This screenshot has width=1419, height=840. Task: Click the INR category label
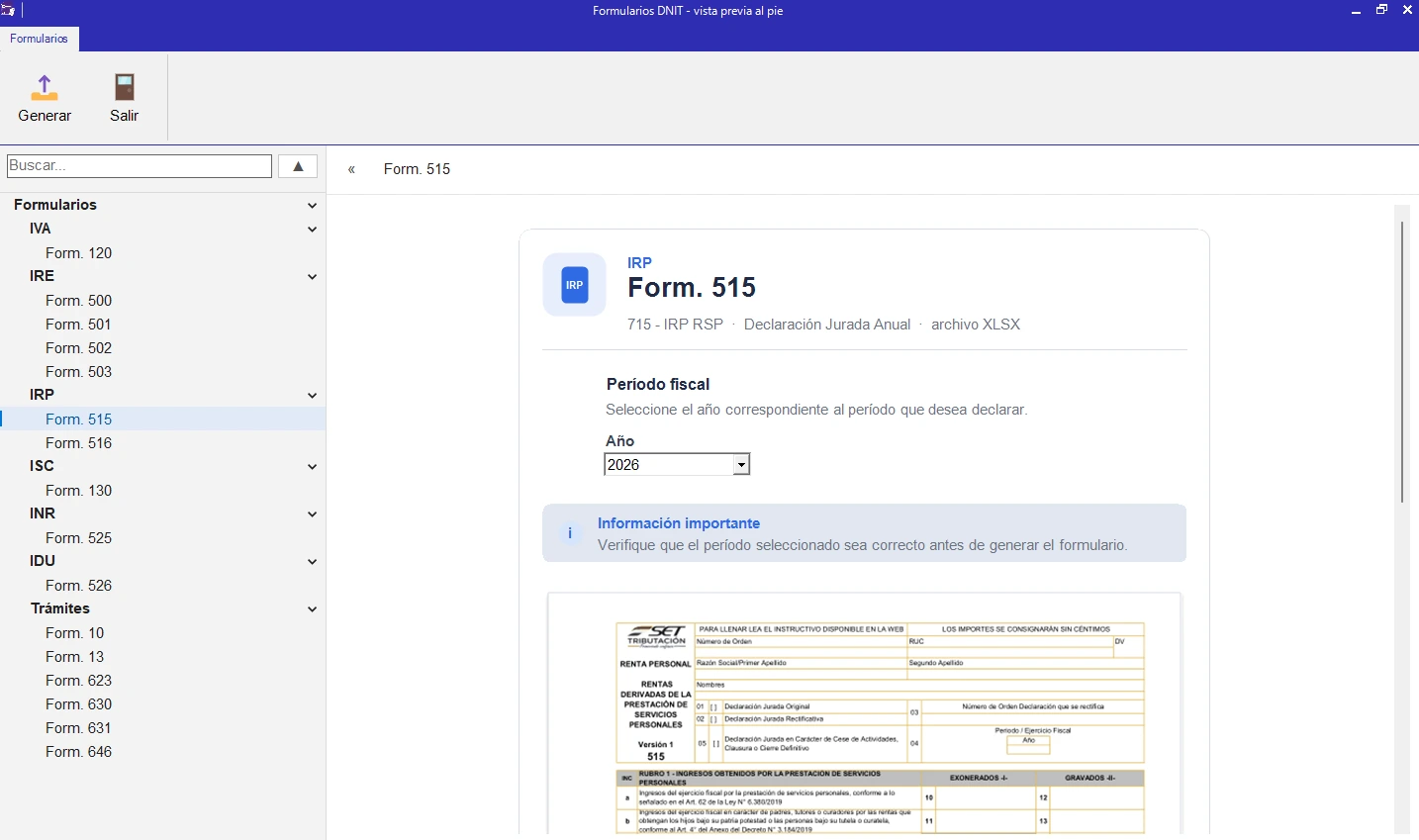(x=43, y=513)
